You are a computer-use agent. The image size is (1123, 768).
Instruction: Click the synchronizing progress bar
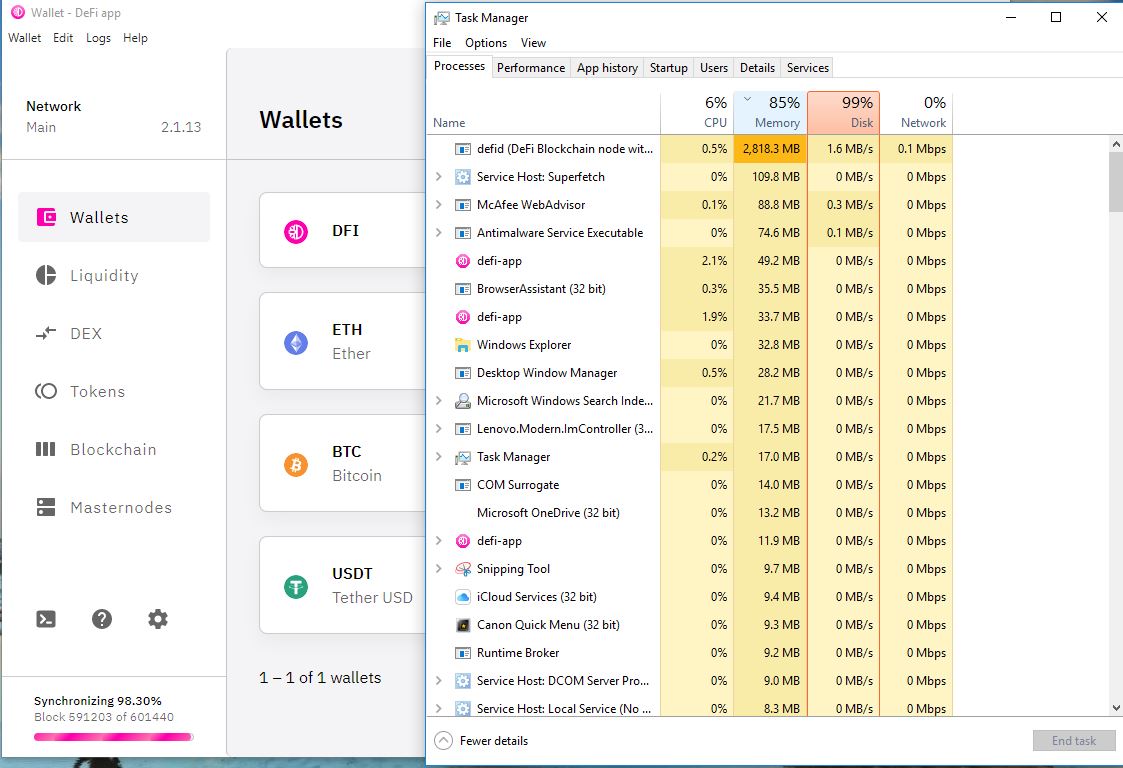pos(113,736)
